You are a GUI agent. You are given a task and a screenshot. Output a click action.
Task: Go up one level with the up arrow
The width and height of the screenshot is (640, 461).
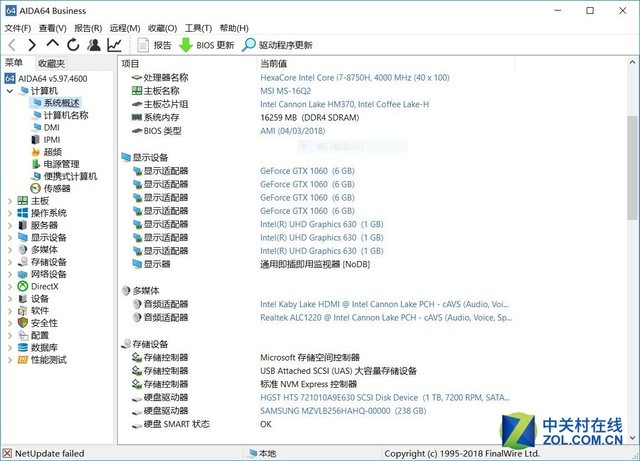(53, 45)
